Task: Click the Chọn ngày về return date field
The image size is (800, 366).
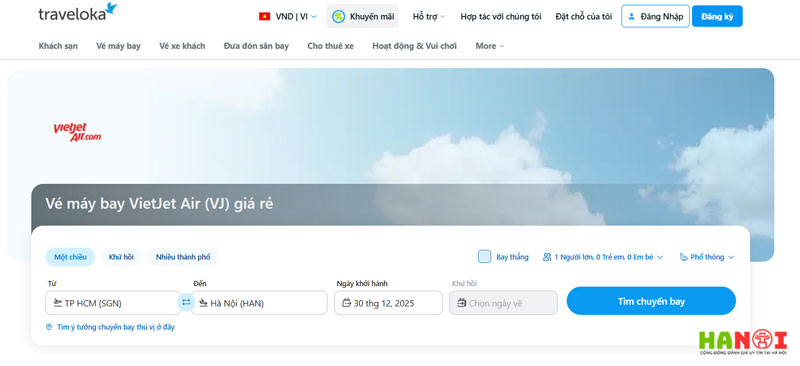Action: (x=503, y=303)
